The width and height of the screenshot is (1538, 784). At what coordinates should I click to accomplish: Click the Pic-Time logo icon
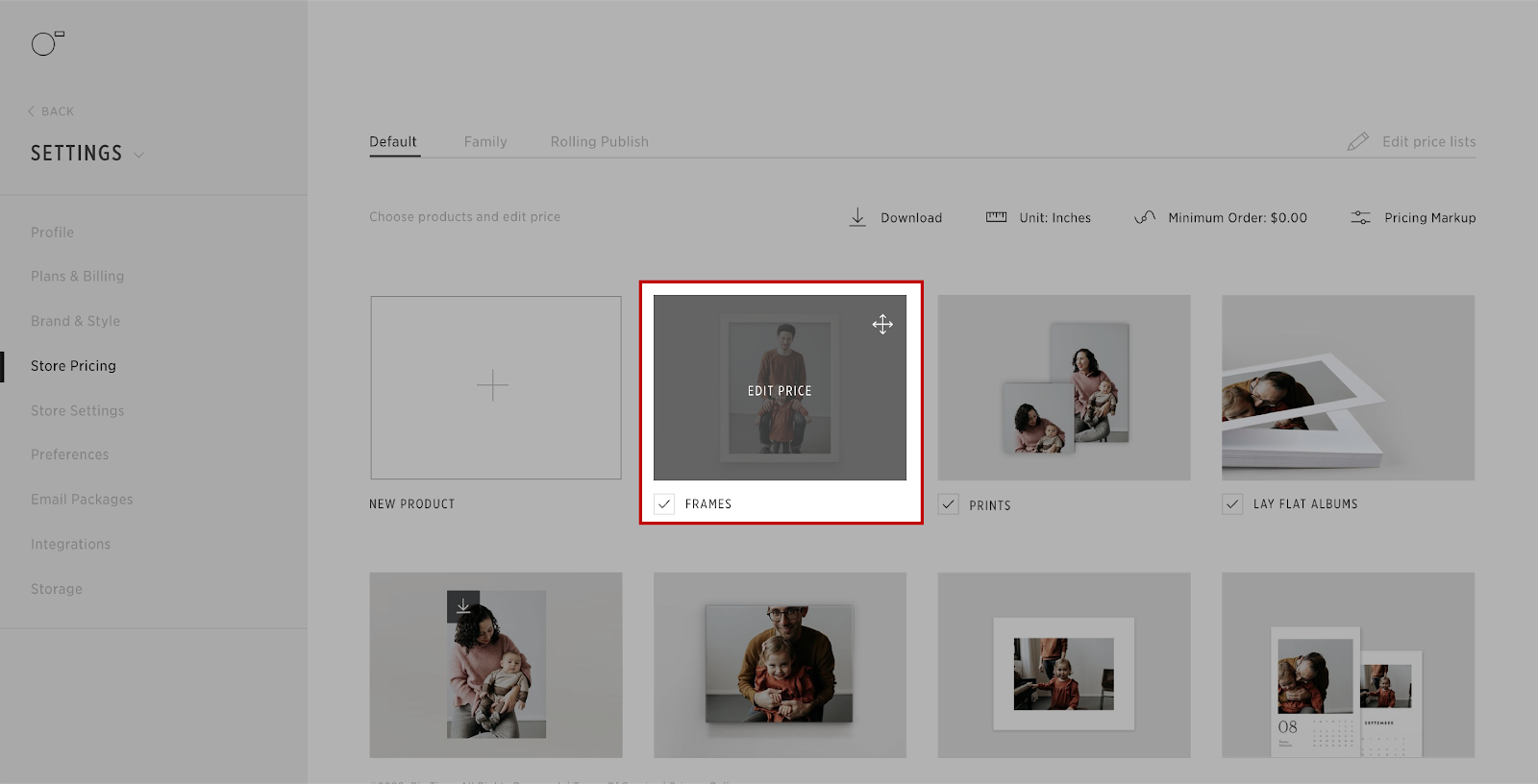(x=47, y=43)
